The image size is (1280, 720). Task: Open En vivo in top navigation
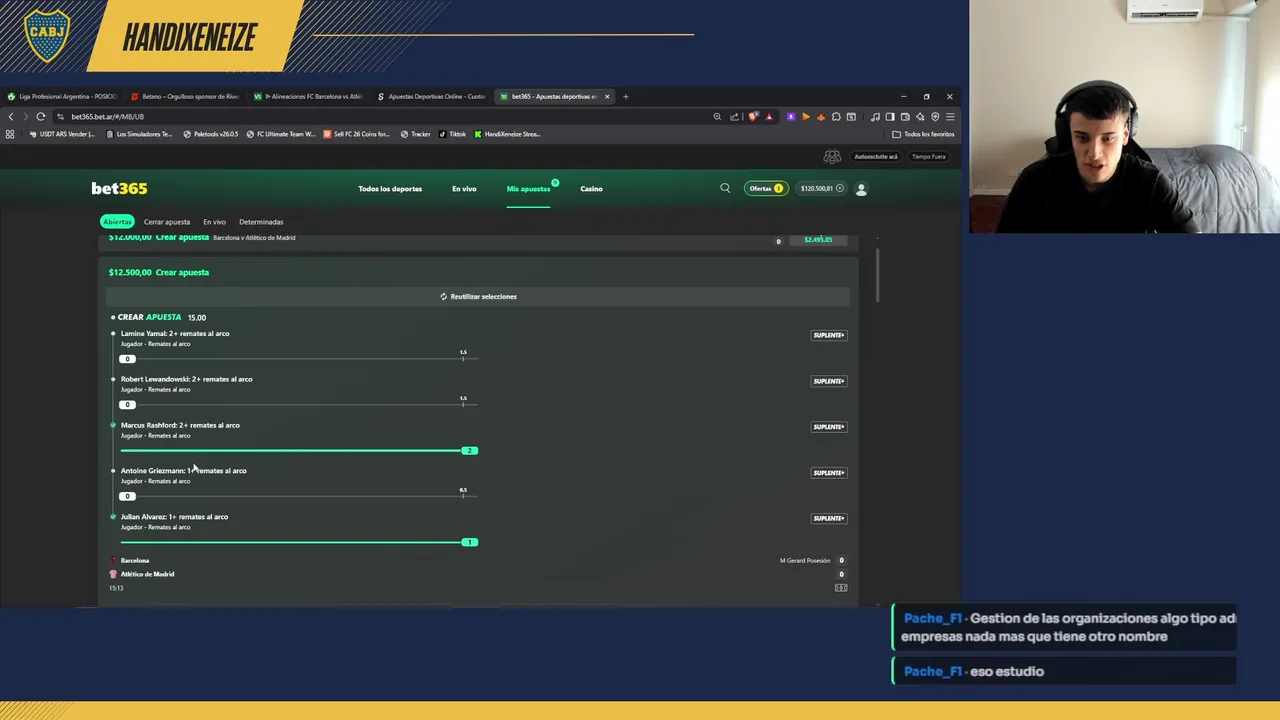click(x=464, y=189)
